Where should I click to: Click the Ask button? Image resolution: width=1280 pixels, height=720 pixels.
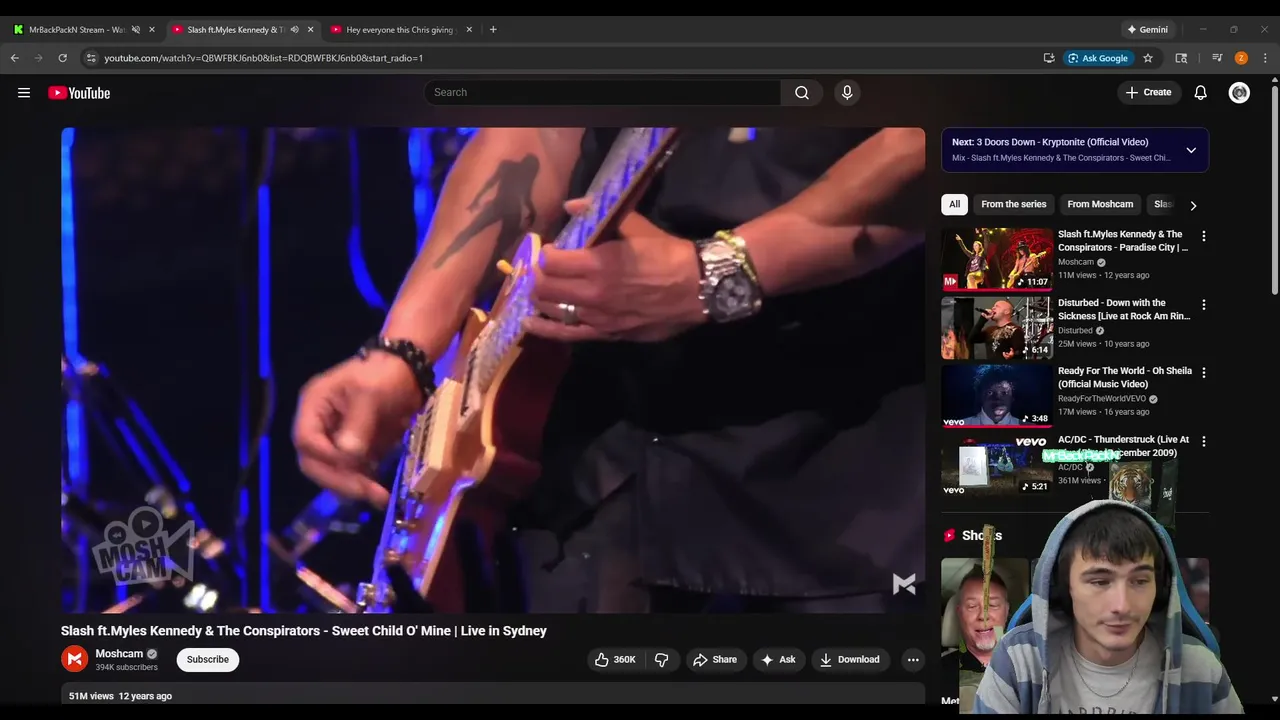(x=778, y=659)
